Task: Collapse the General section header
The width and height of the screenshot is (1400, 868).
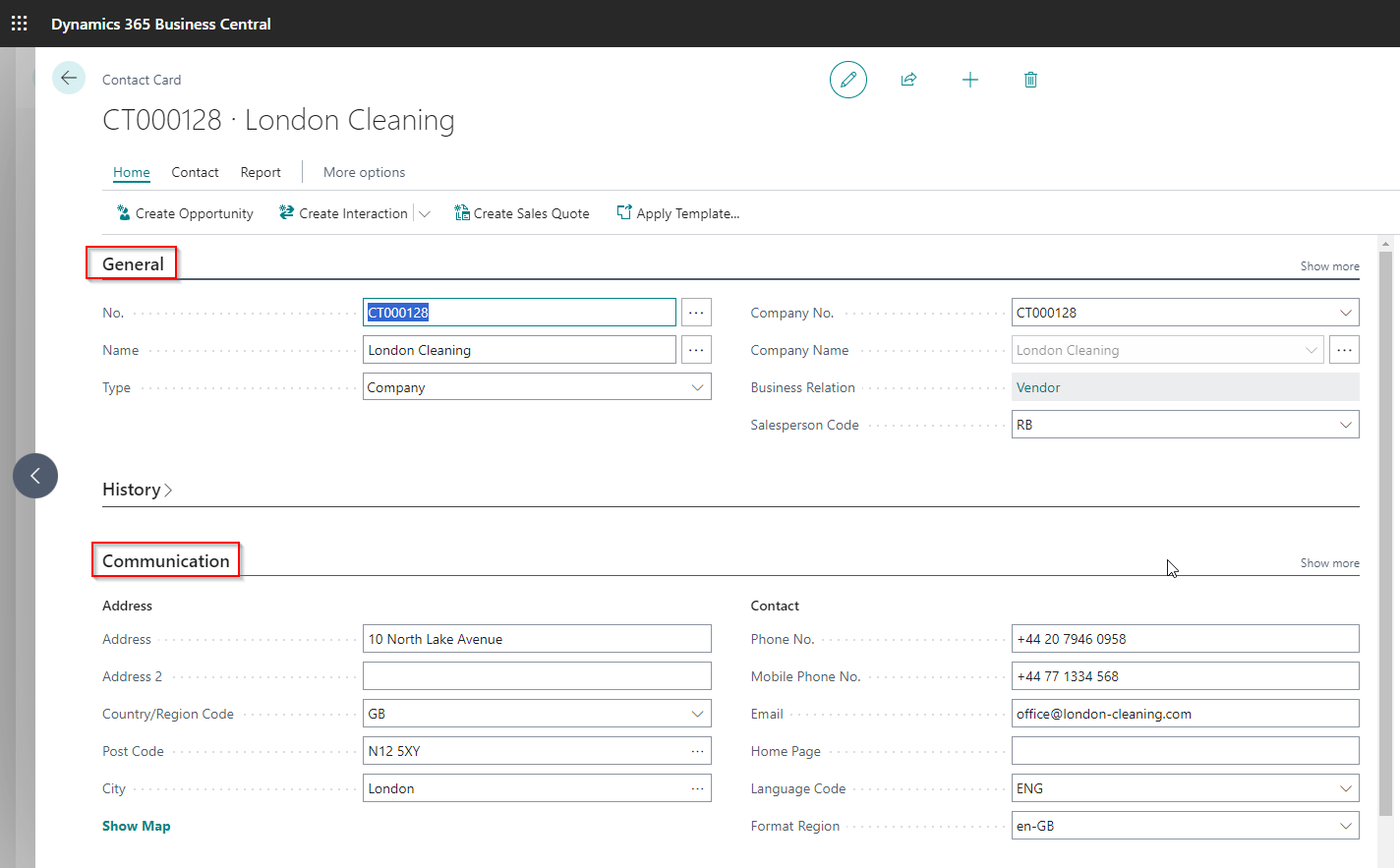Action: (x=133, y=264)
